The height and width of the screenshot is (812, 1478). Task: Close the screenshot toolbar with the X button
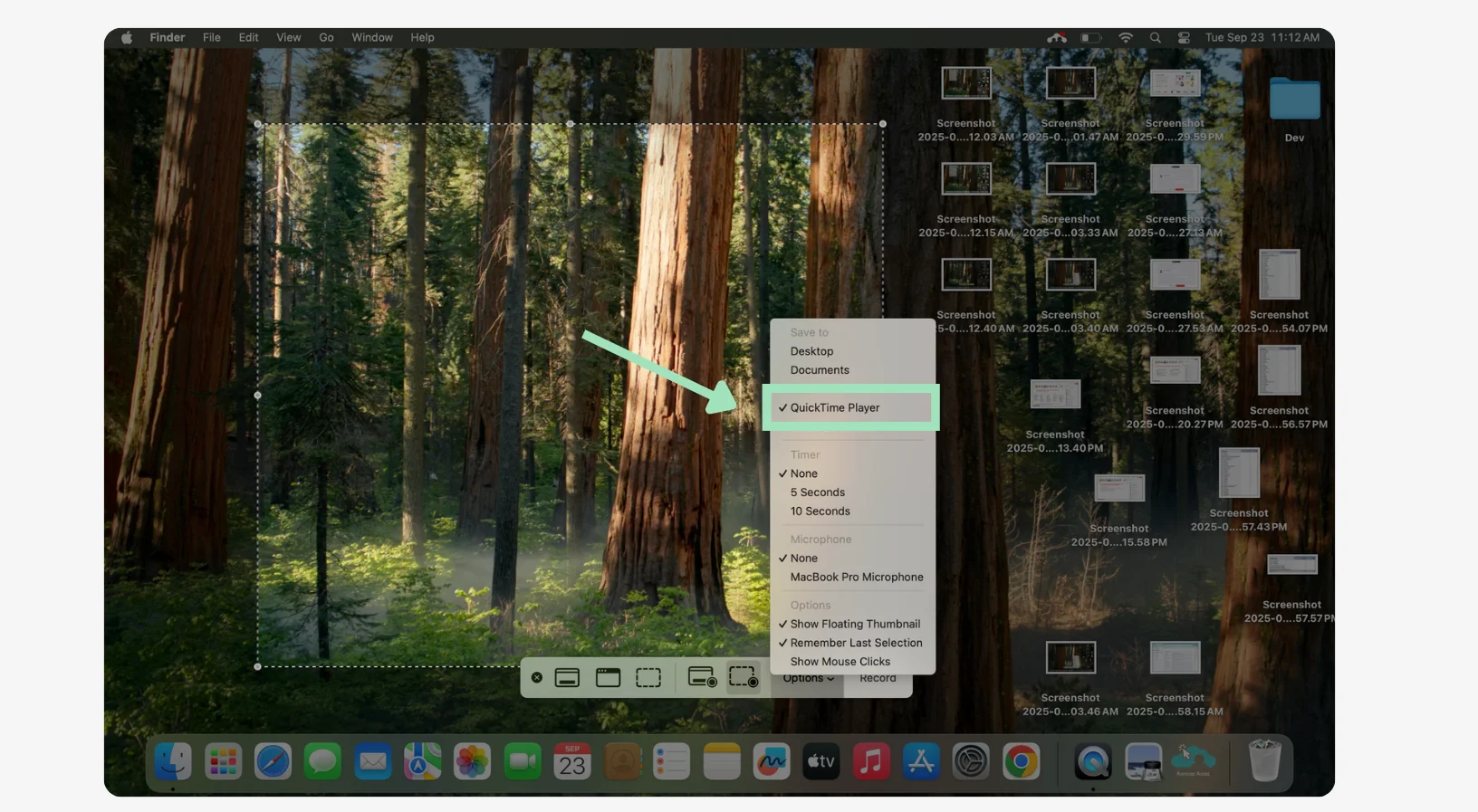(x=537, y=677)
